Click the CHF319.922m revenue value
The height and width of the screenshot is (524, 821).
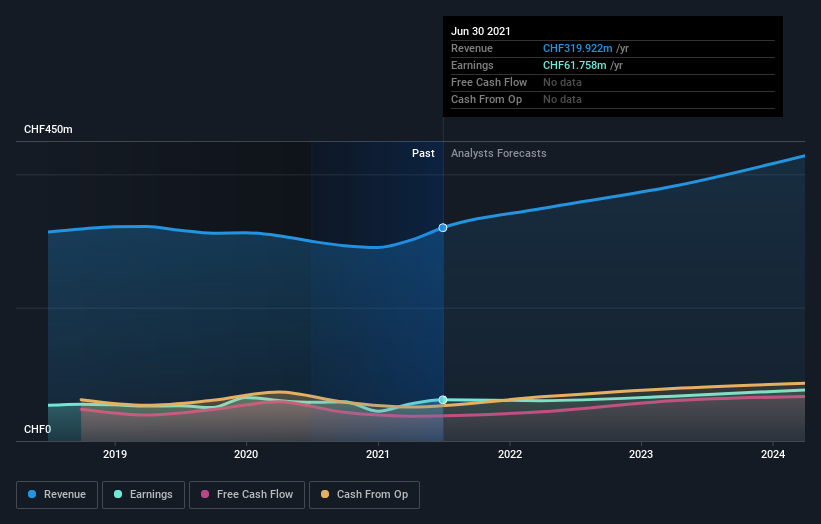coord(578,48)
